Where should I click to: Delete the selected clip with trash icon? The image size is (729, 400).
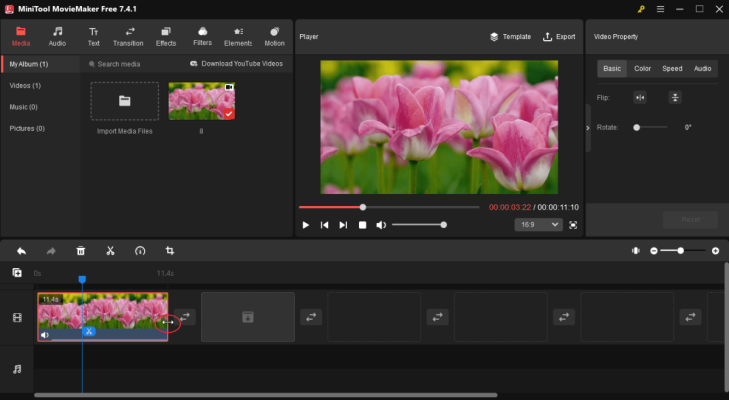(x=81, y=251)
